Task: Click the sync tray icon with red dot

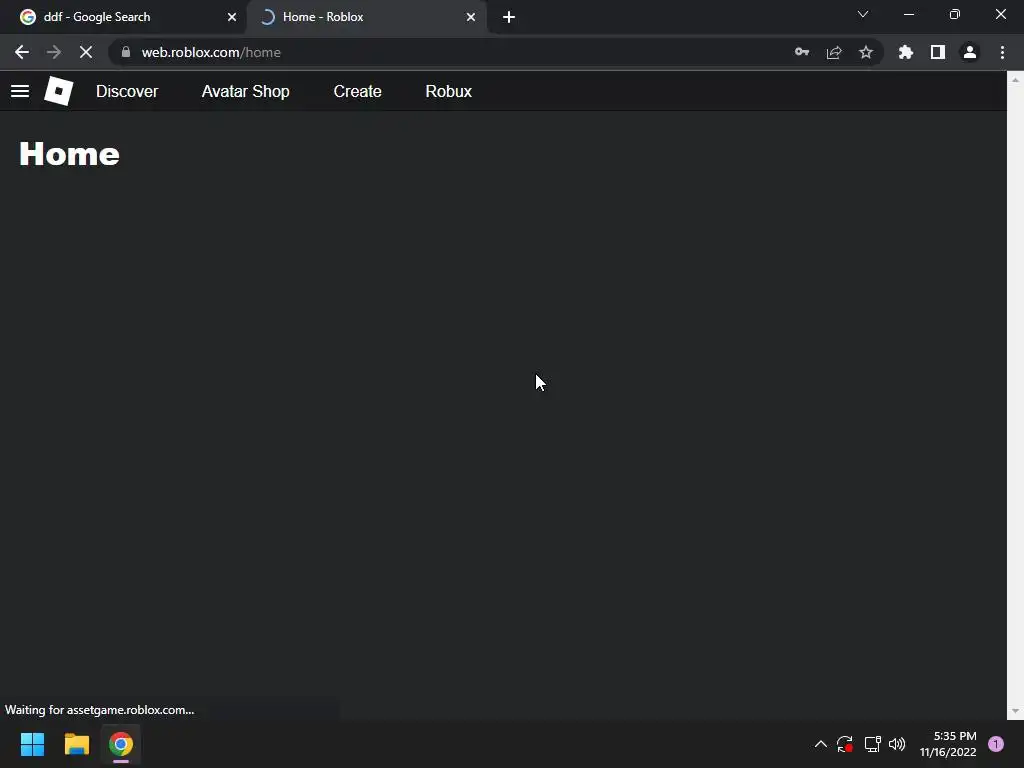Action: click(x=845, y=744)
